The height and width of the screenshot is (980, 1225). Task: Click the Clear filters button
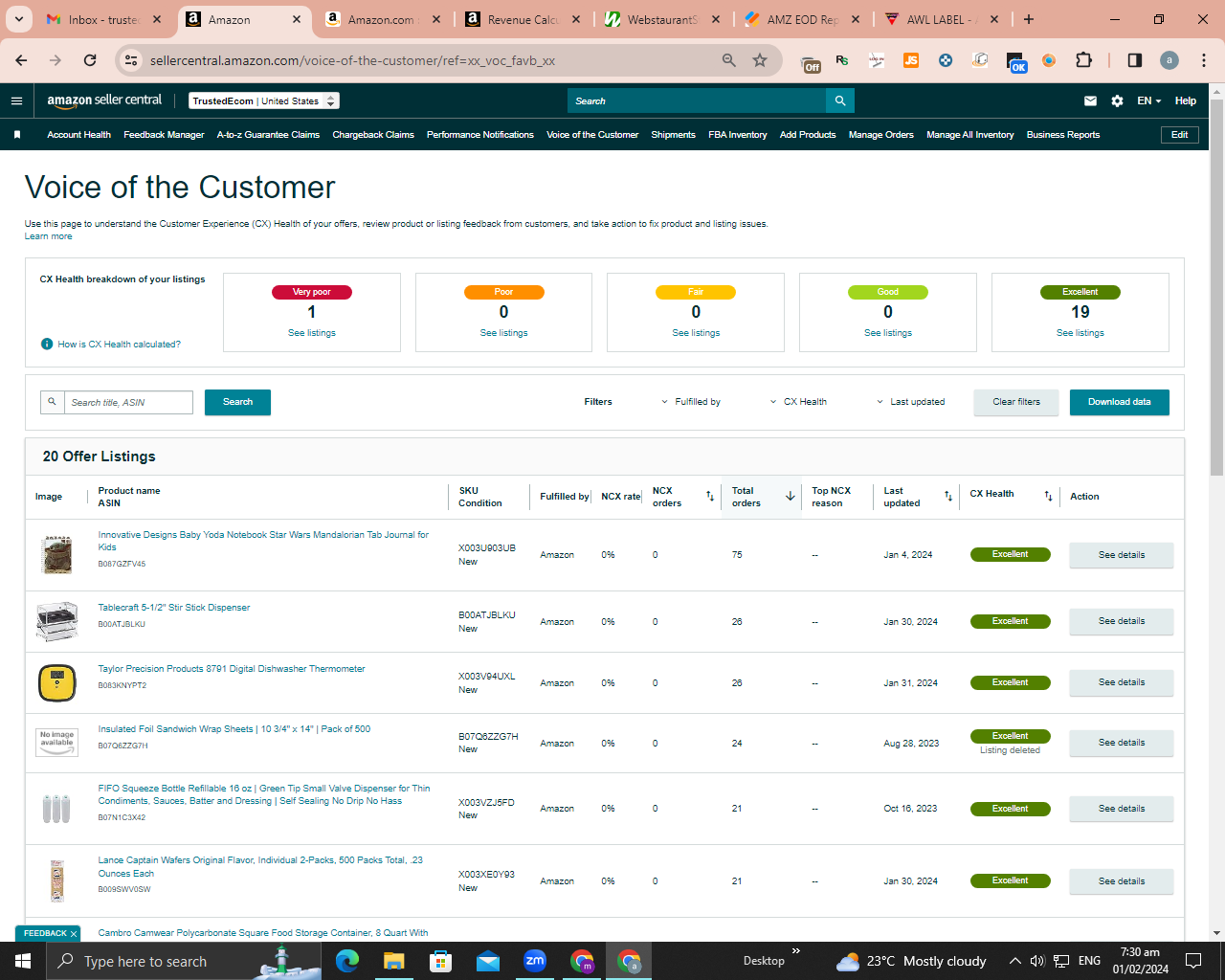click(x=1016, y=402)
